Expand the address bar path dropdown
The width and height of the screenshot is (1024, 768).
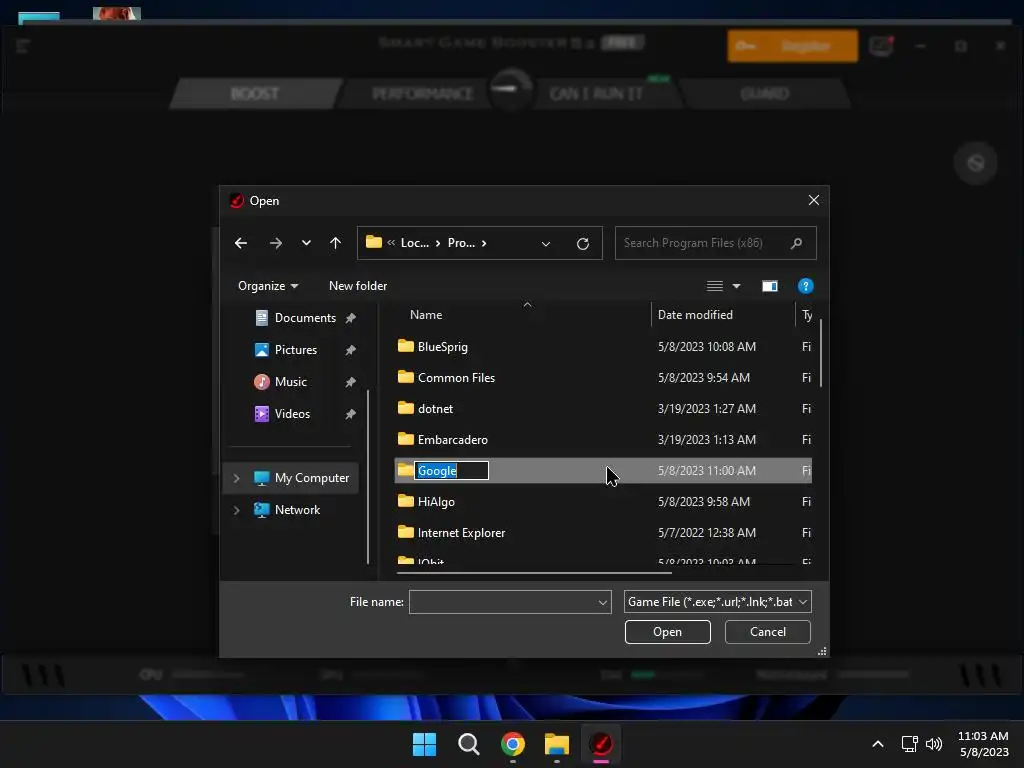(545, 244)
